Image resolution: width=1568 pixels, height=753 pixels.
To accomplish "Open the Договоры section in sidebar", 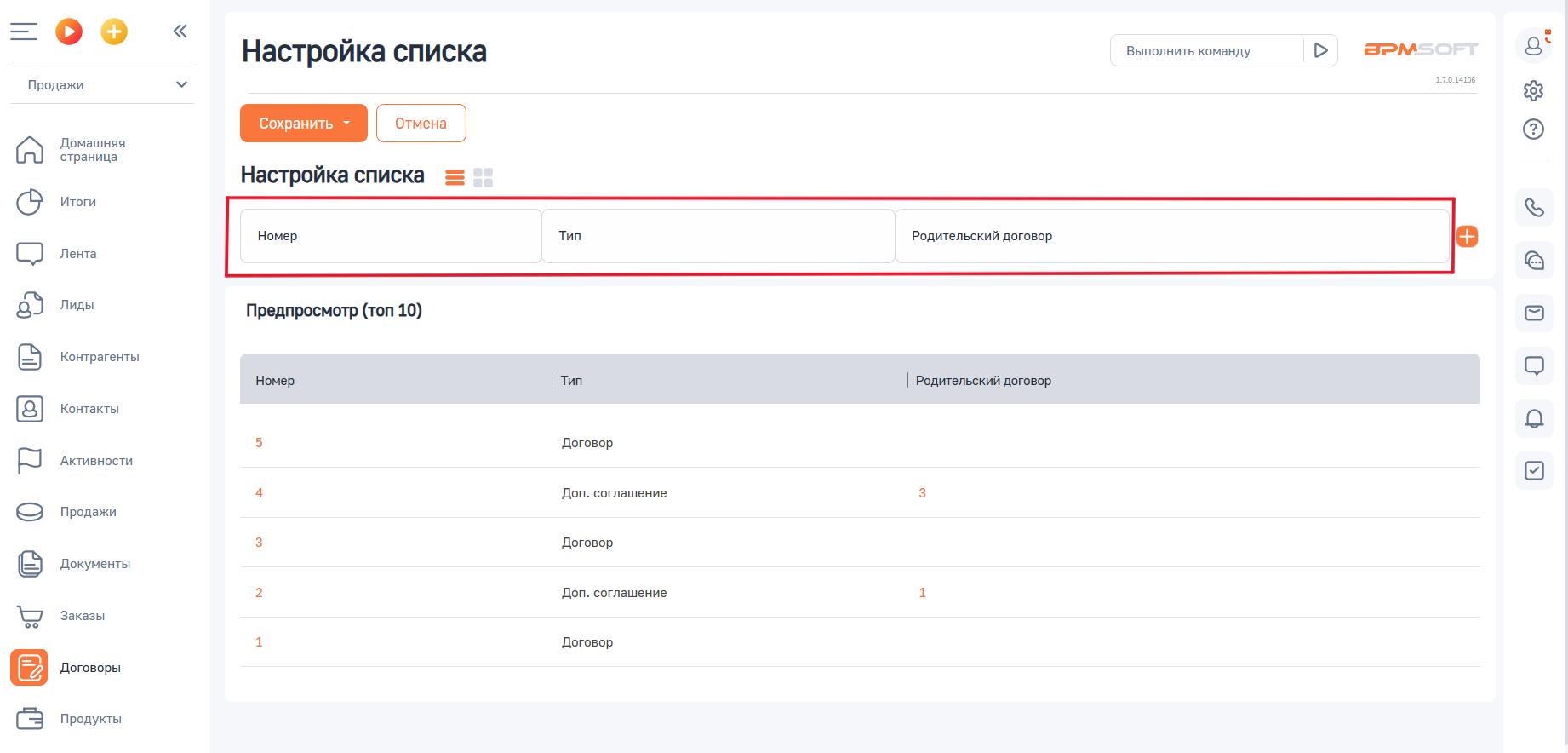I will pyautogui.click(x=90, y=668).
